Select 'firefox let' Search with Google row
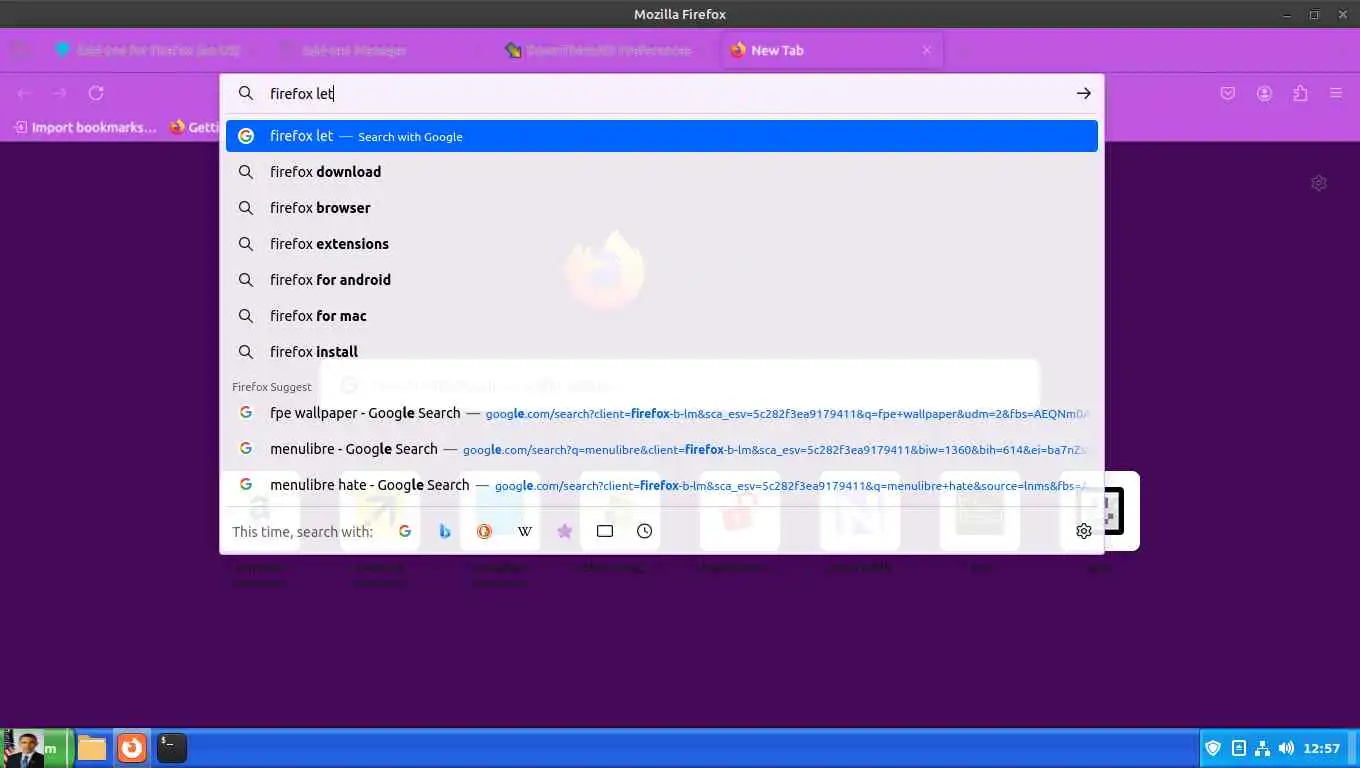This screenshot has width=1360, height=768. (662, 136)
